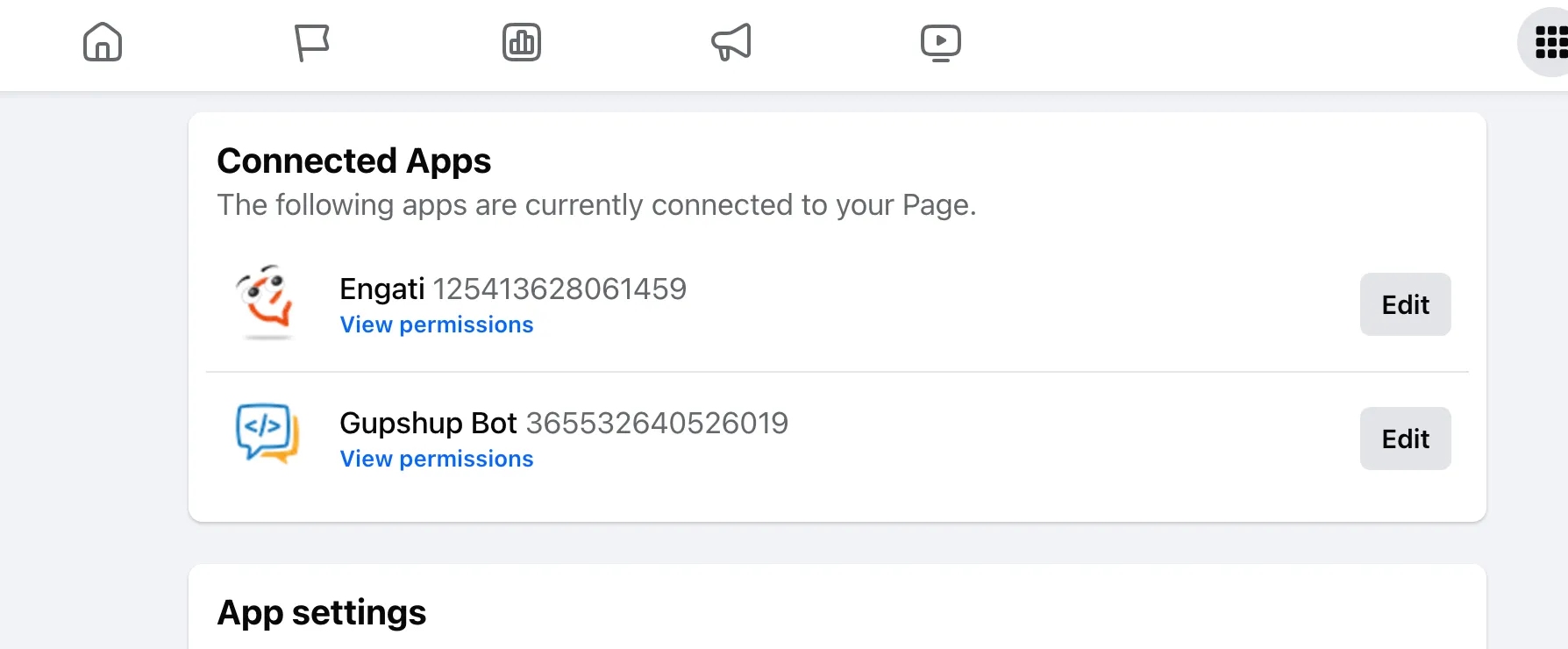Click the App settings heading
Viewport: 1568px width, 649px height.
(322, 612)
